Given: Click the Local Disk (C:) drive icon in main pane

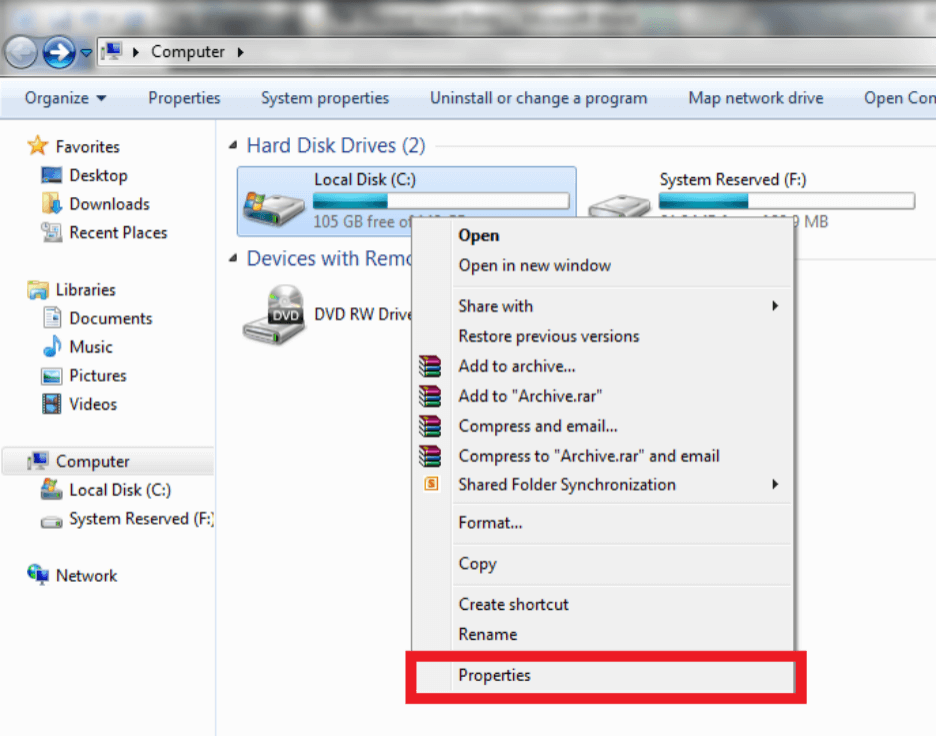Looking at the screenshot, I should click(273, 209).
